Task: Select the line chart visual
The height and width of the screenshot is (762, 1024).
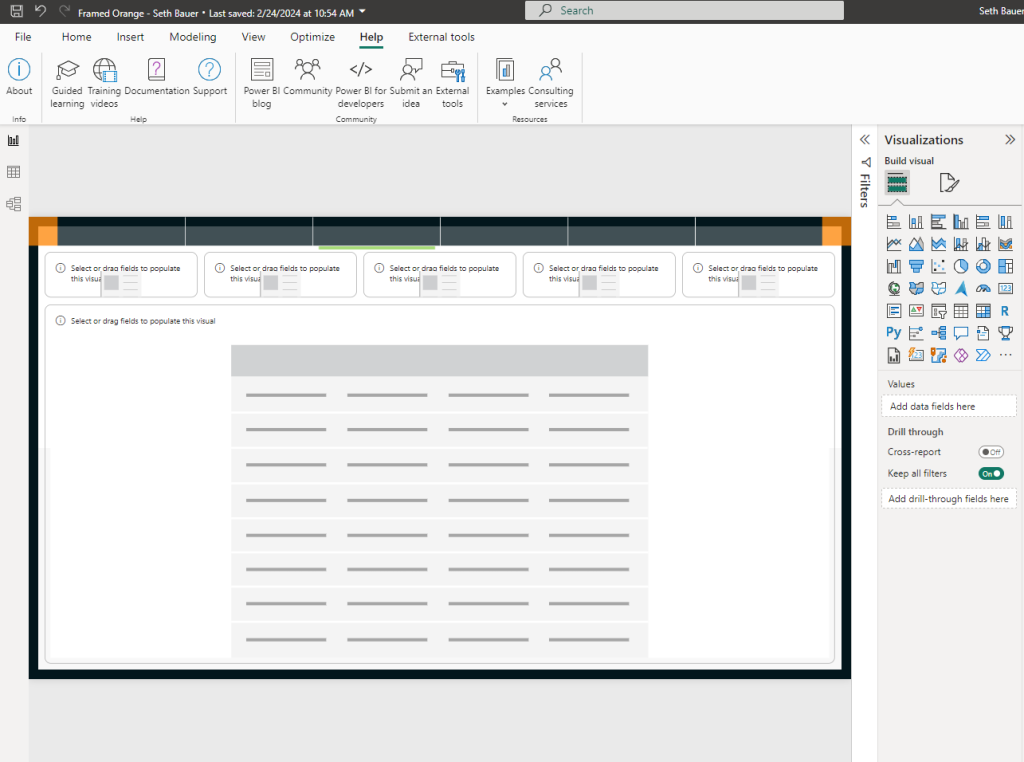Action: (893, 244)
